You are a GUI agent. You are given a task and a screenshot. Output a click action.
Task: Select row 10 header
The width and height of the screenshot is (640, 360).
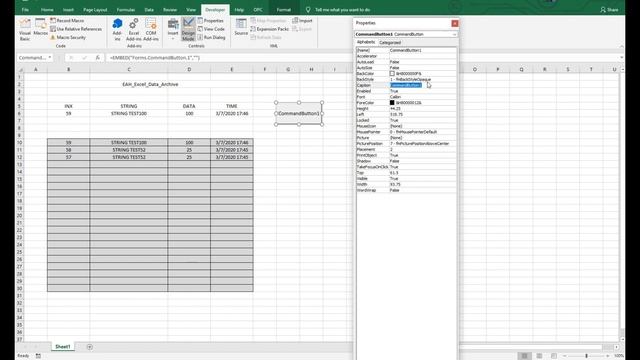(x=20, y=142)
